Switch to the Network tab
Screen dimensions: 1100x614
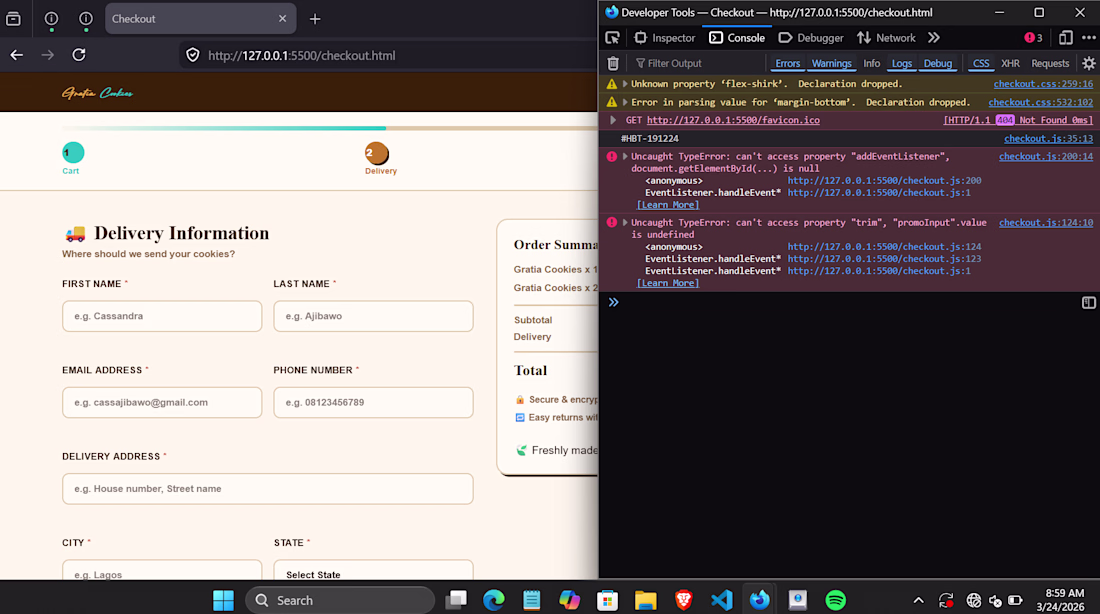(886, 38)
